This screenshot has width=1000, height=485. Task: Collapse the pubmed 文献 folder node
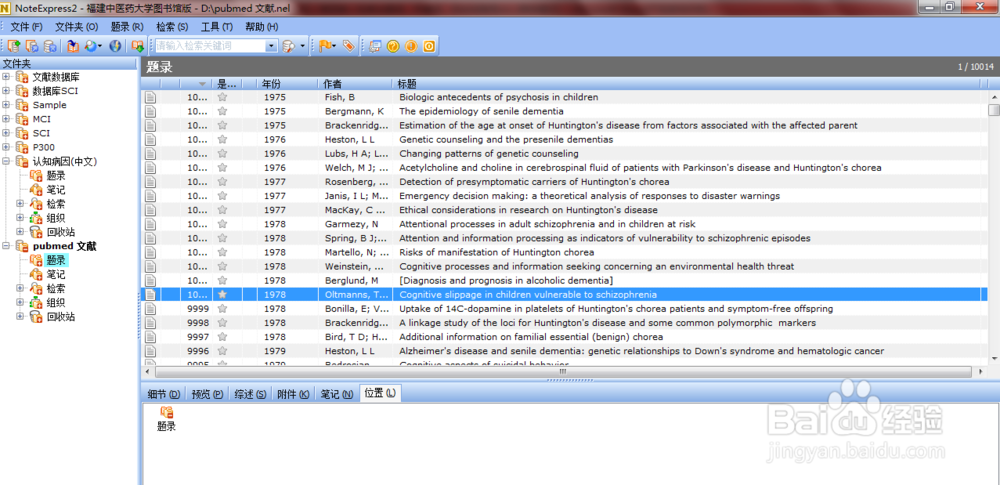(x=6, y=246)
